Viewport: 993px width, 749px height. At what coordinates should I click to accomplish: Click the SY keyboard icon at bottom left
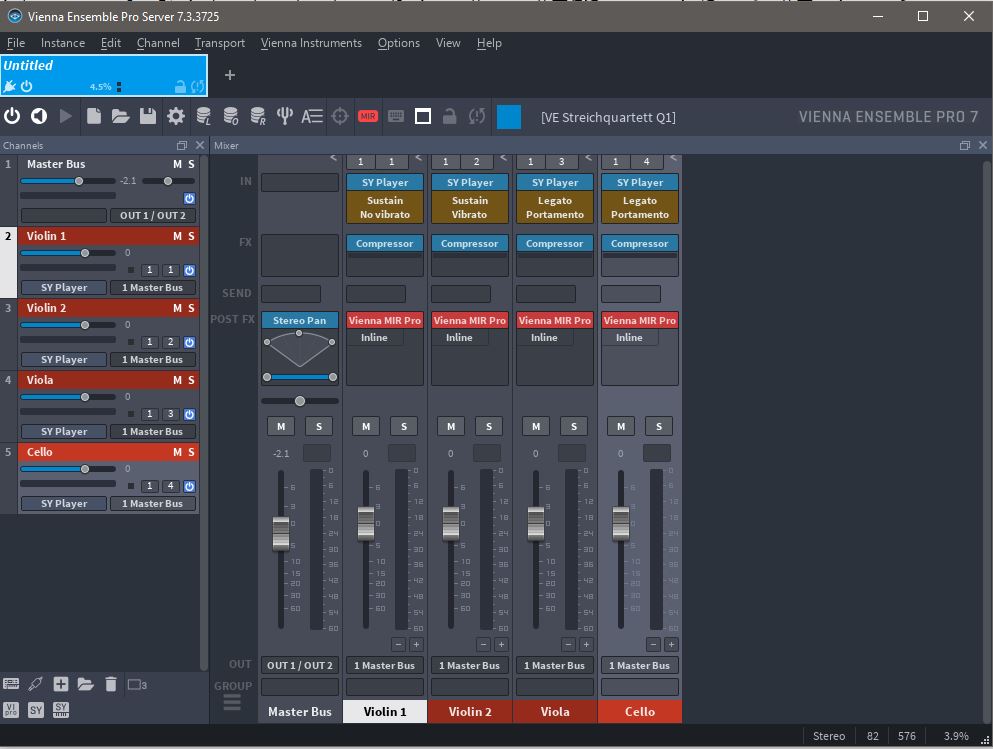(x=61, y=710)
